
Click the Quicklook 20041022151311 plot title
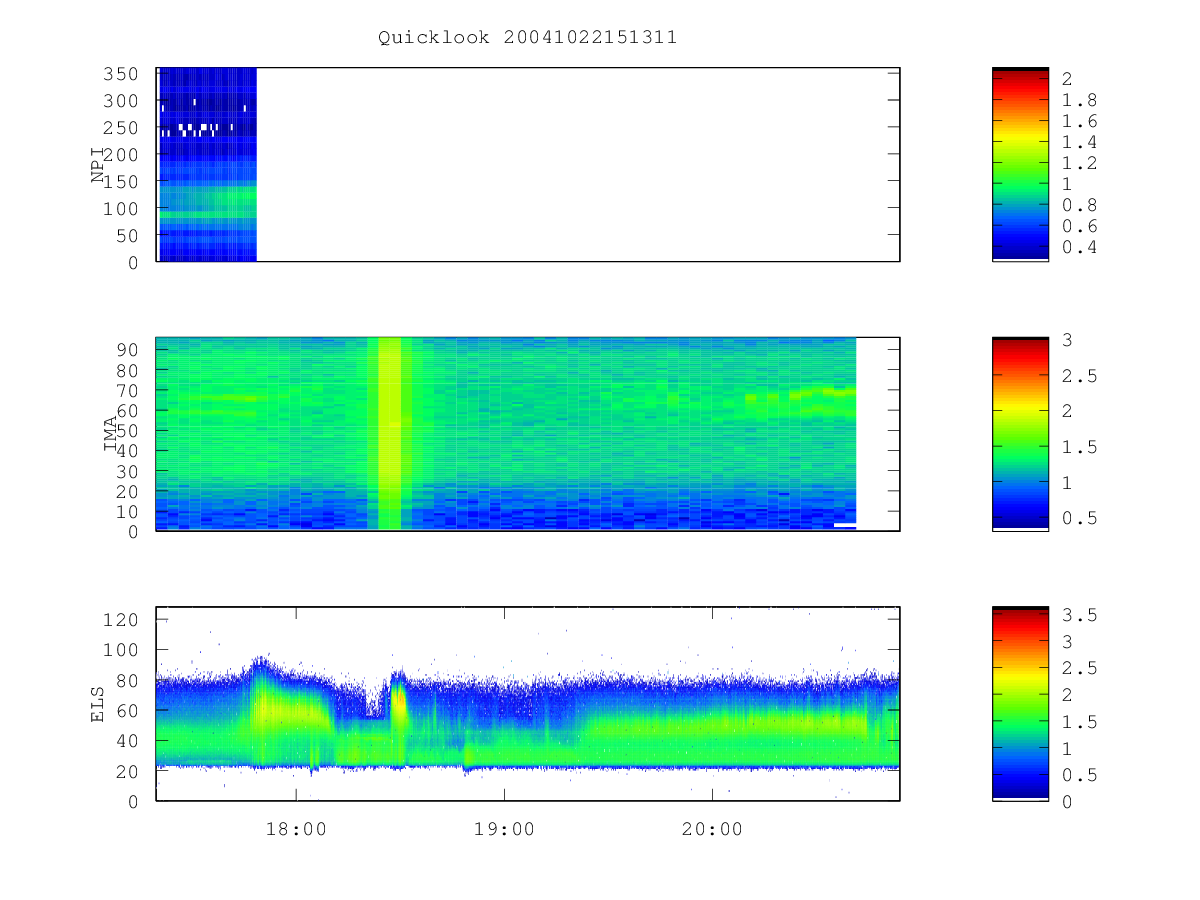coord(527,38)
